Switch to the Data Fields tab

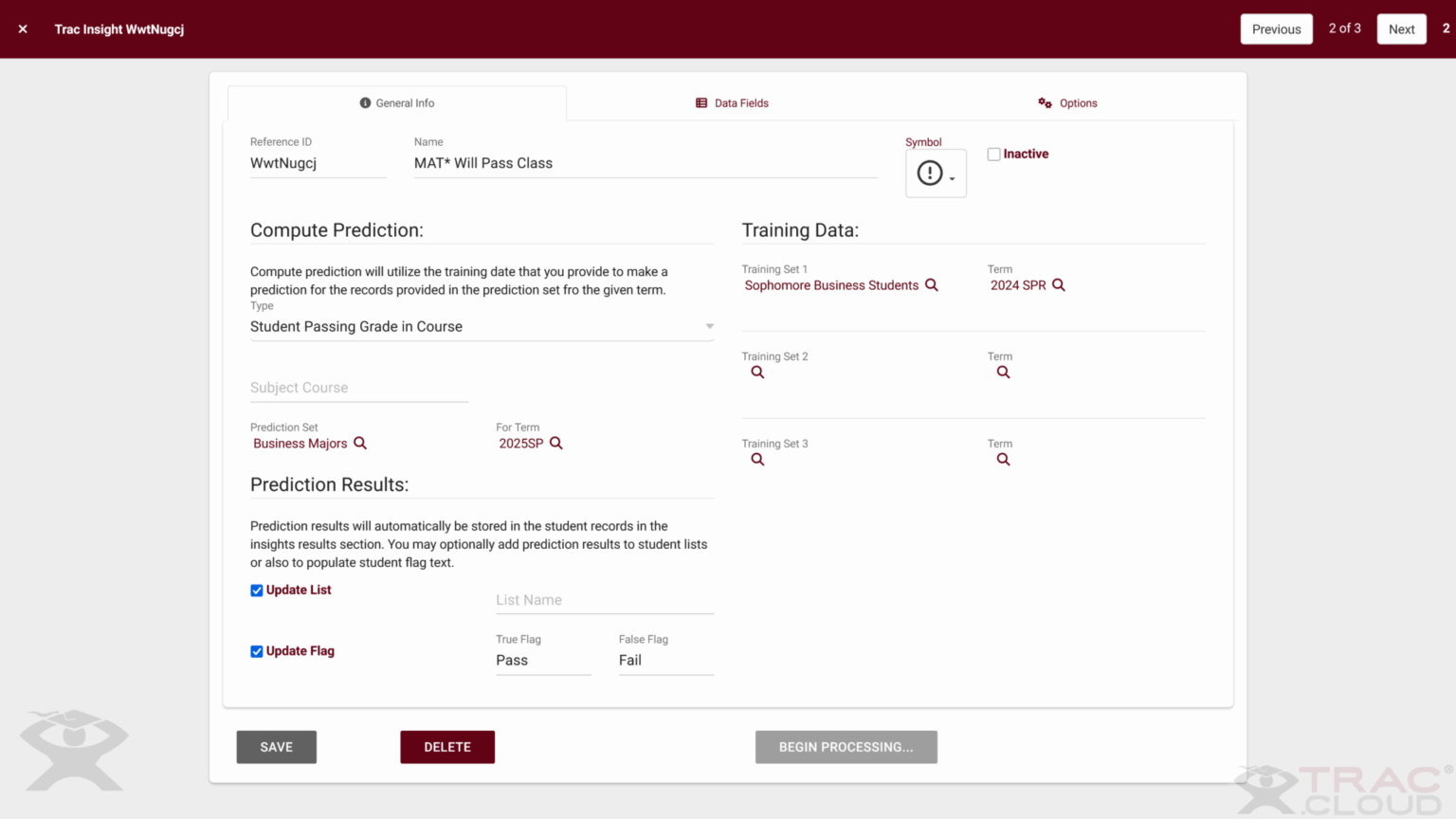point(732,103)
